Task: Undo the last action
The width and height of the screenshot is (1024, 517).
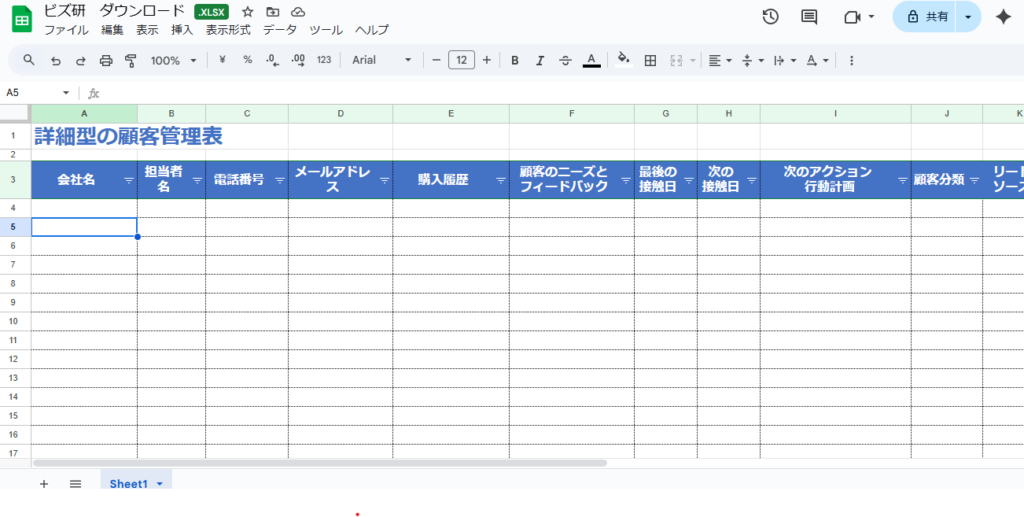Action: pos(56,61)
